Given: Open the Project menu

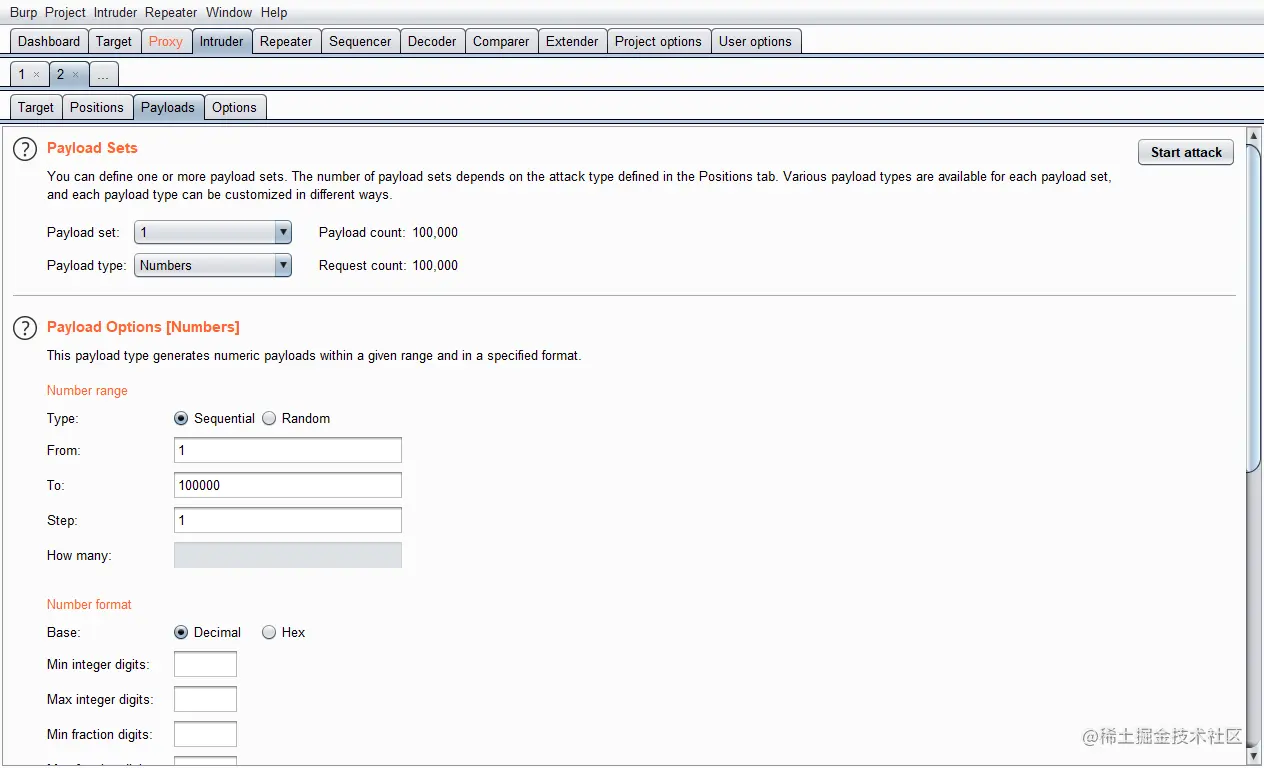Looking at the screenshot, I should click(65, 13).
